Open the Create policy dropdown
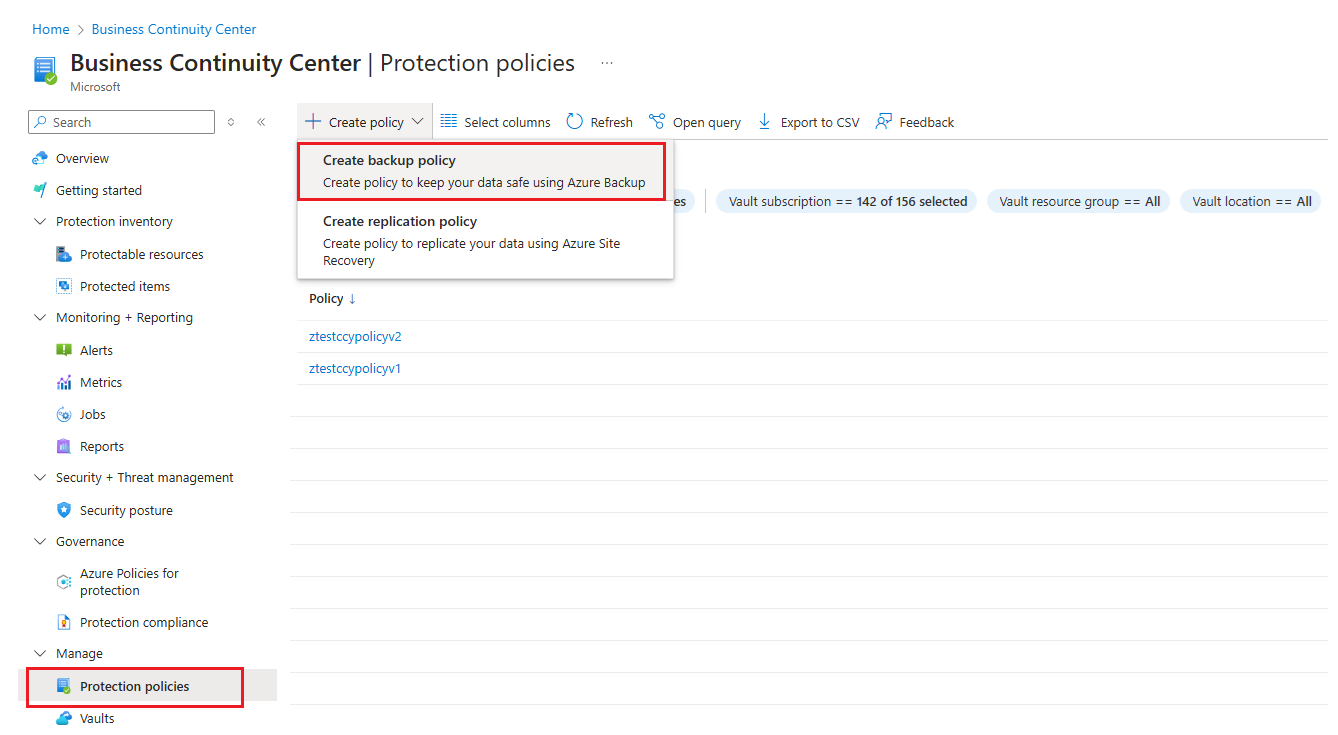 (365, 122)
